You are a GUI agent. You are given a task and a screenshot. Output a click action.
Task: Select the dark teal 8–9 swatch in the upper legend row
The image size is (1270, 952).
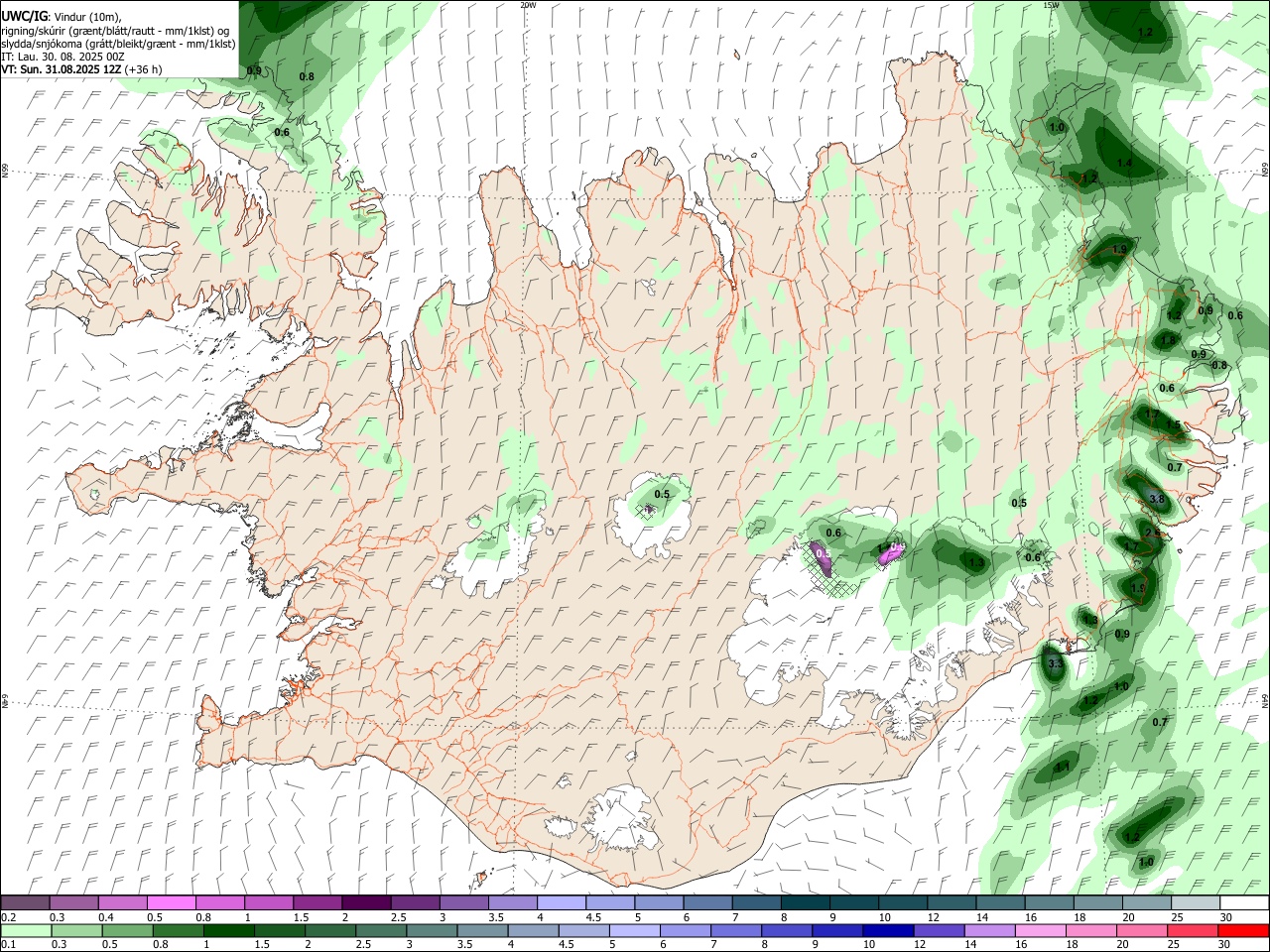(x=806, y=902)
